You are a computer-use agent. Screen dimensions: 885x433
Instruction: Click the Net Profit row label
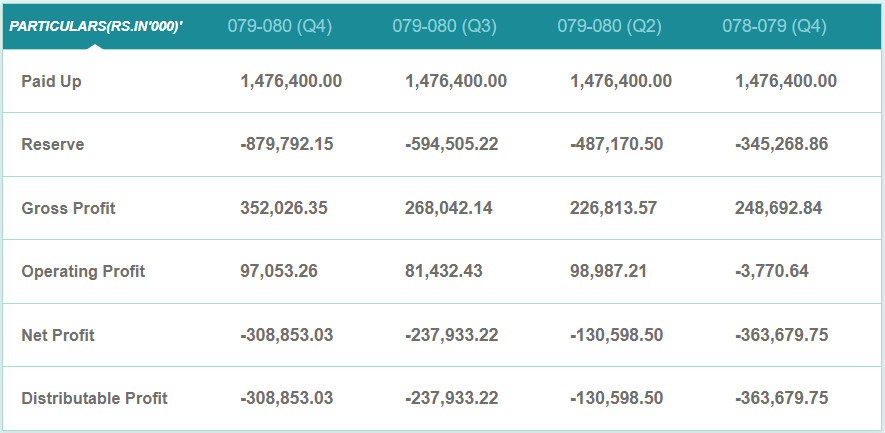coord(58,335)
